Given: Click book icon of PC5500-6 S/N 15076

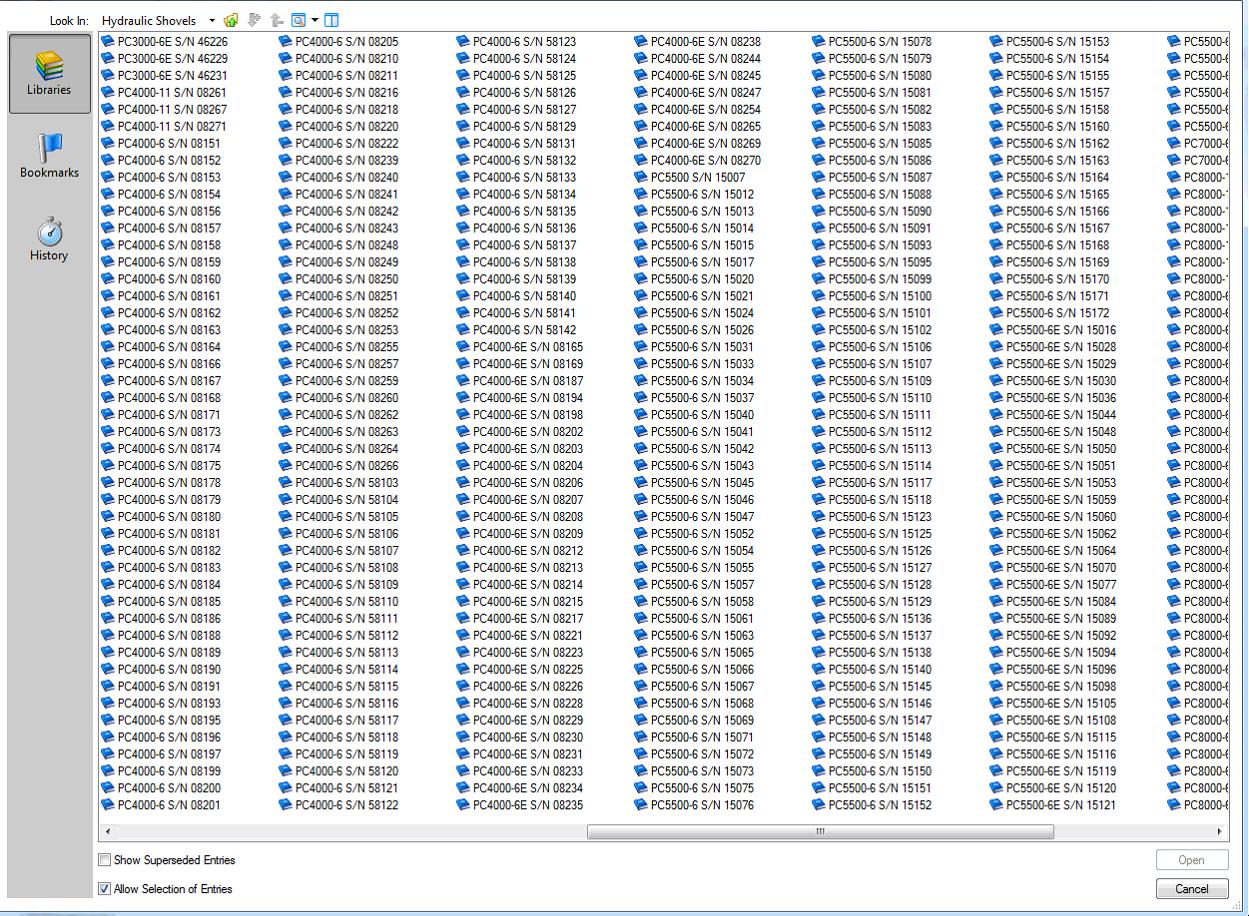Looking at the screenshot, I should pyautogui.click(x=641, y=805).
